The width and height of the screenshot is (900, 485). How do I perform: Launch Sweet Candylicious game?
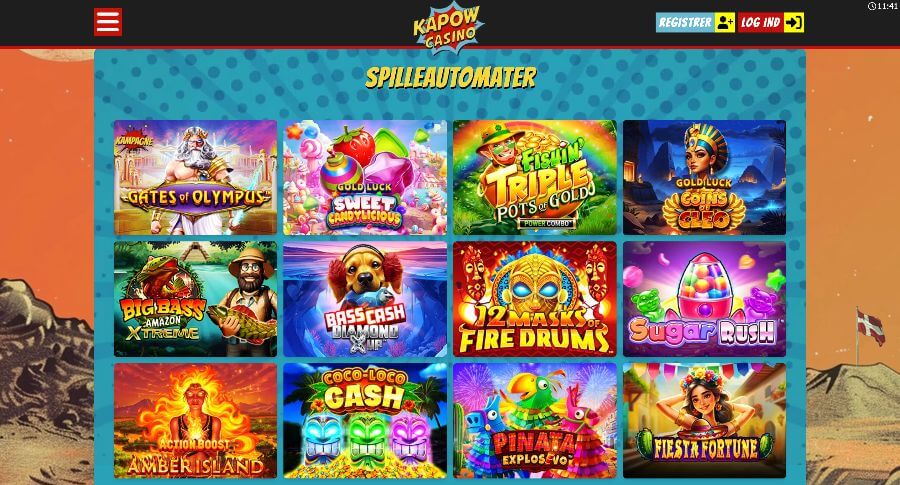tap(365, 177)
